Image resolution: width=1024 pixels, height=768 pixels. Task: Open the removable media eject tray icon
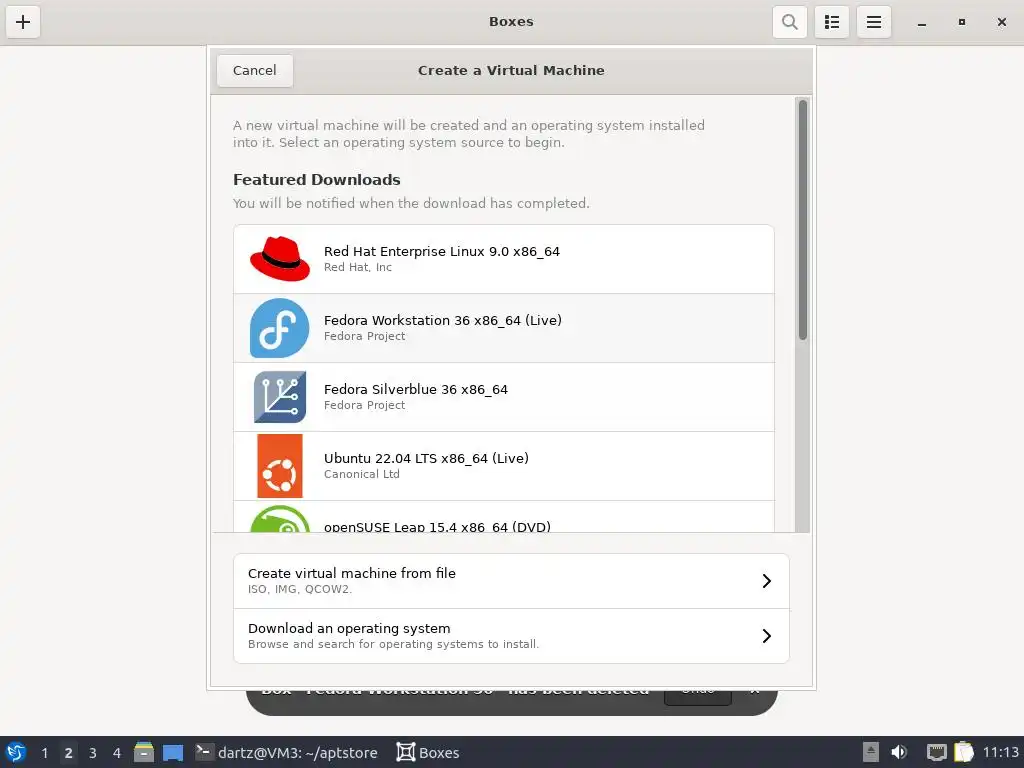click(x=871, y=752)
